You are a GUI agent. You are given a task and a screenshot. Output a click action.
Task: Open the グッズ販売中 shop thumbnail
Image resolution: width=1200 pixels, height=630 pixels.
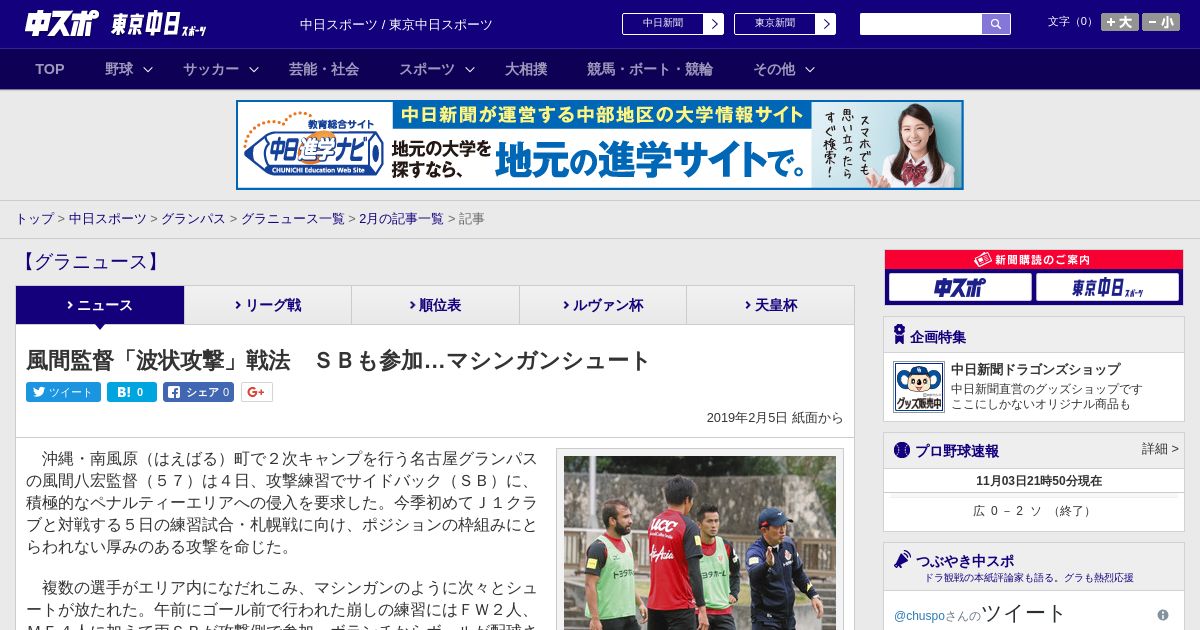click(919, 387)
